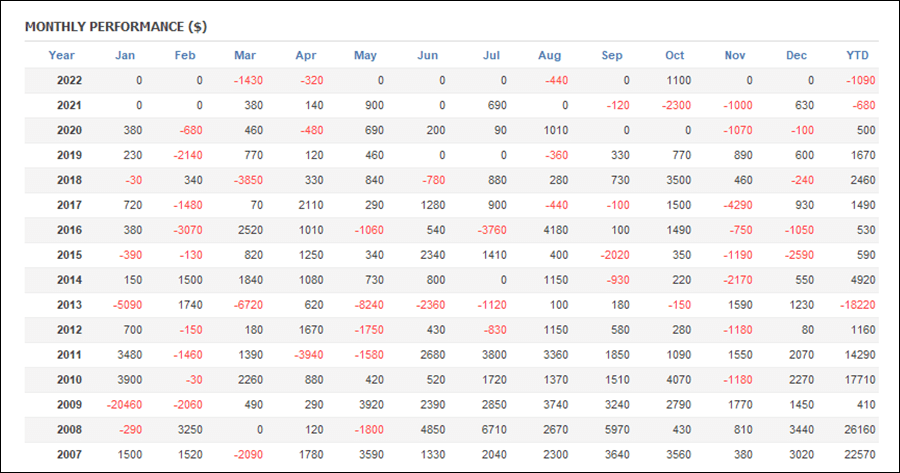Click the 6710 value in 2008 Jul
900x473 pixels.
pyautogui.click(x=494, y=430)
